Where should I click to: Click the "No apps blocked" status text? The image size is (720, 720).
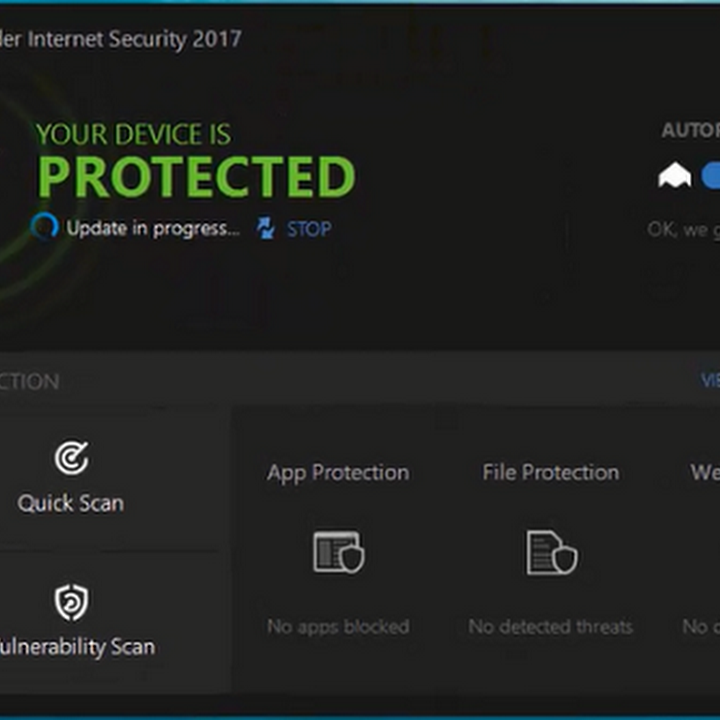[x=338, y=627]
